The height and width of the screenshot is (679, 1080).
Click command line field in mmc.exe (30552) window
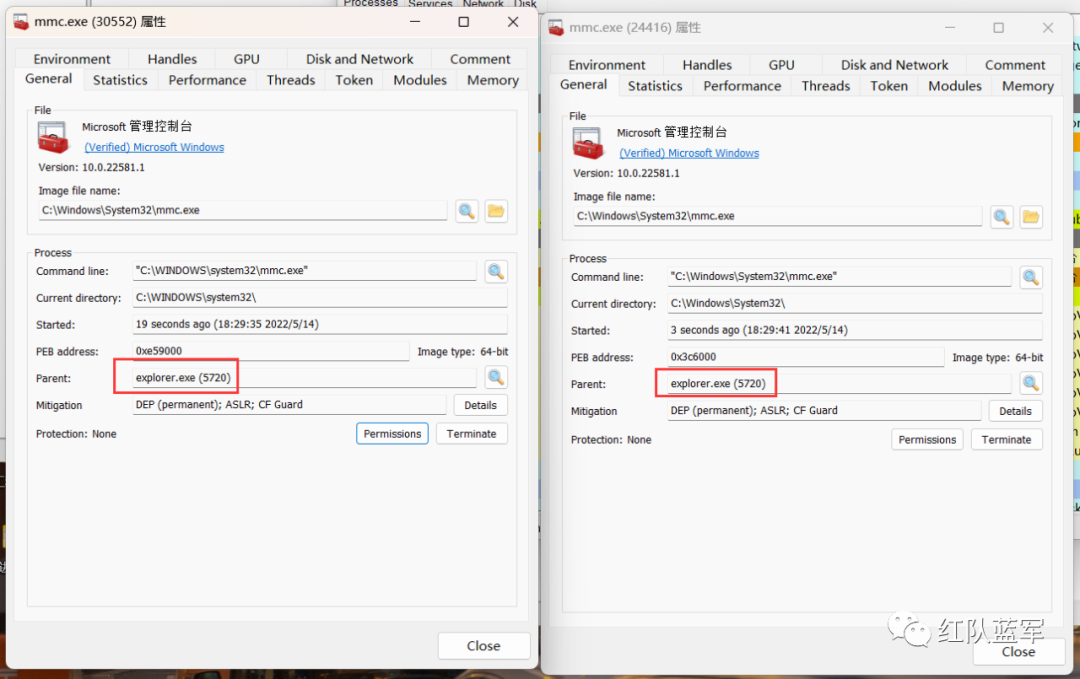click(304, 271)
